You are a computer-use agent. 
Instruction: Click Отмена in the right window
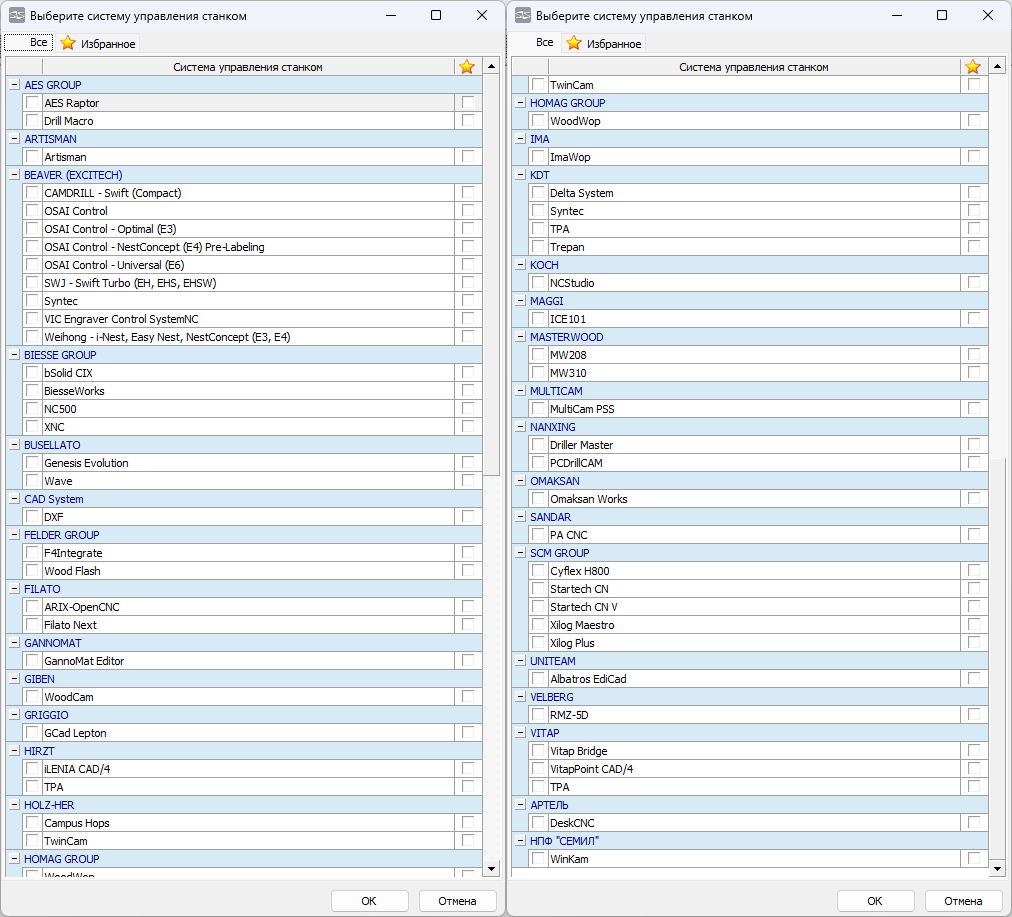click(x=963, y=901)
